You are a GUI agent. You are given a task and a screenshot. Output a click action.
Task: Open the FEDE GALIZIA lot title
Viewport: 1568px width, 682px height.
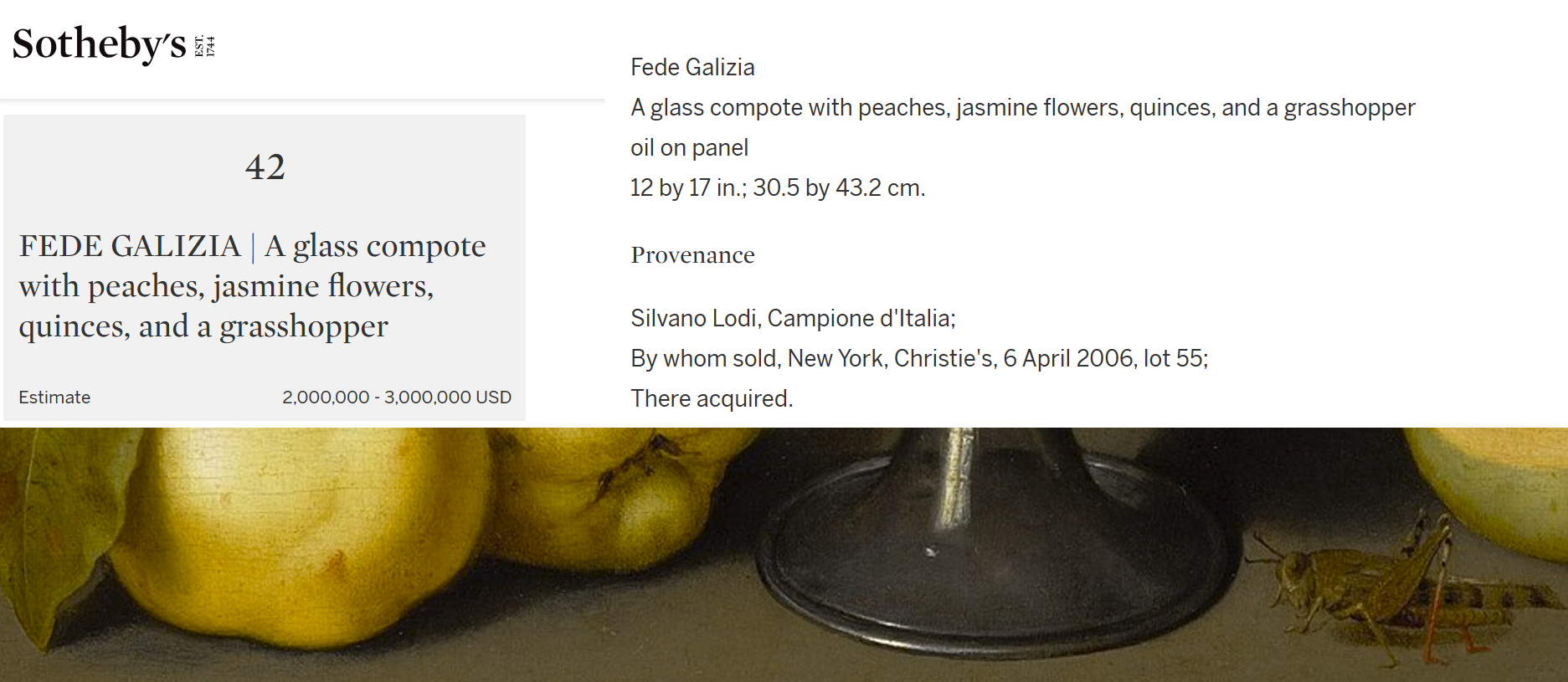click(x=252, y=285)
